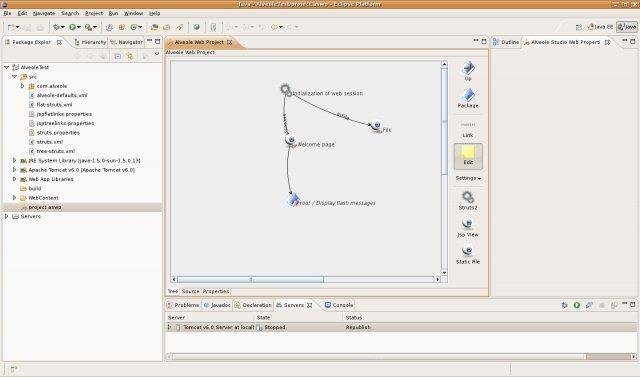This screenshot has width=640, height=377.
Task: Click the Open Type toolbar icon
Action: coord(154,27)
